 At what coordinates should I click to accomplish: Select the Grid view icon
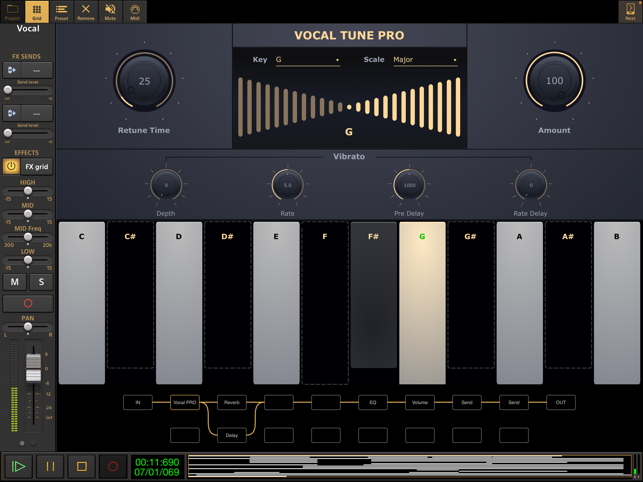[x=37, y=11]
